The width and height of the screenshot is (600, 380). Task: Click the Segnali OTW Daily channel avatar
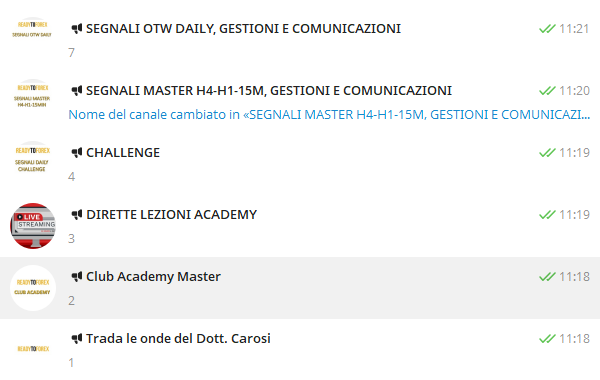[33, 40]
